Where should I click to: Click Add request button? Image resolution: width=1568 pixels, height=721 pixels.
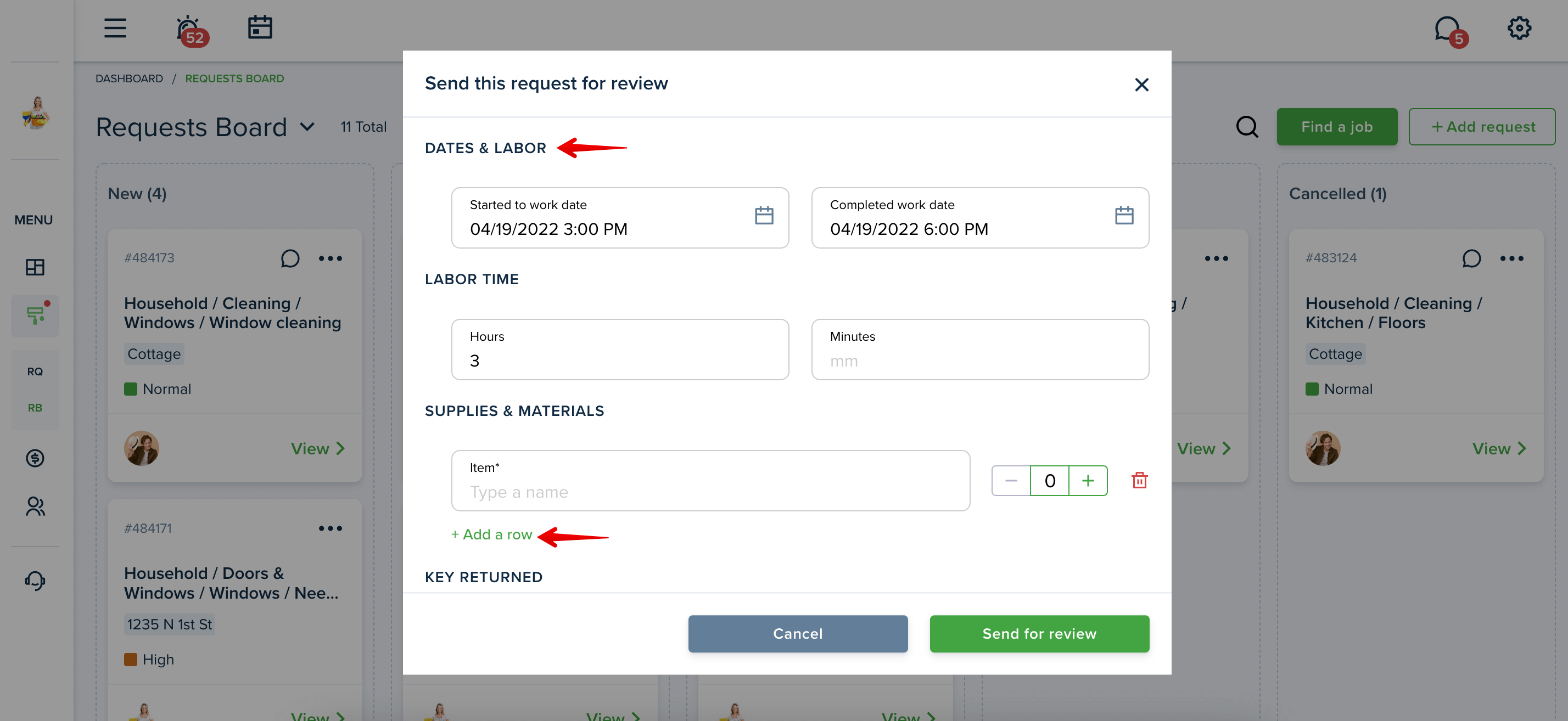(x=1482, y=127)
